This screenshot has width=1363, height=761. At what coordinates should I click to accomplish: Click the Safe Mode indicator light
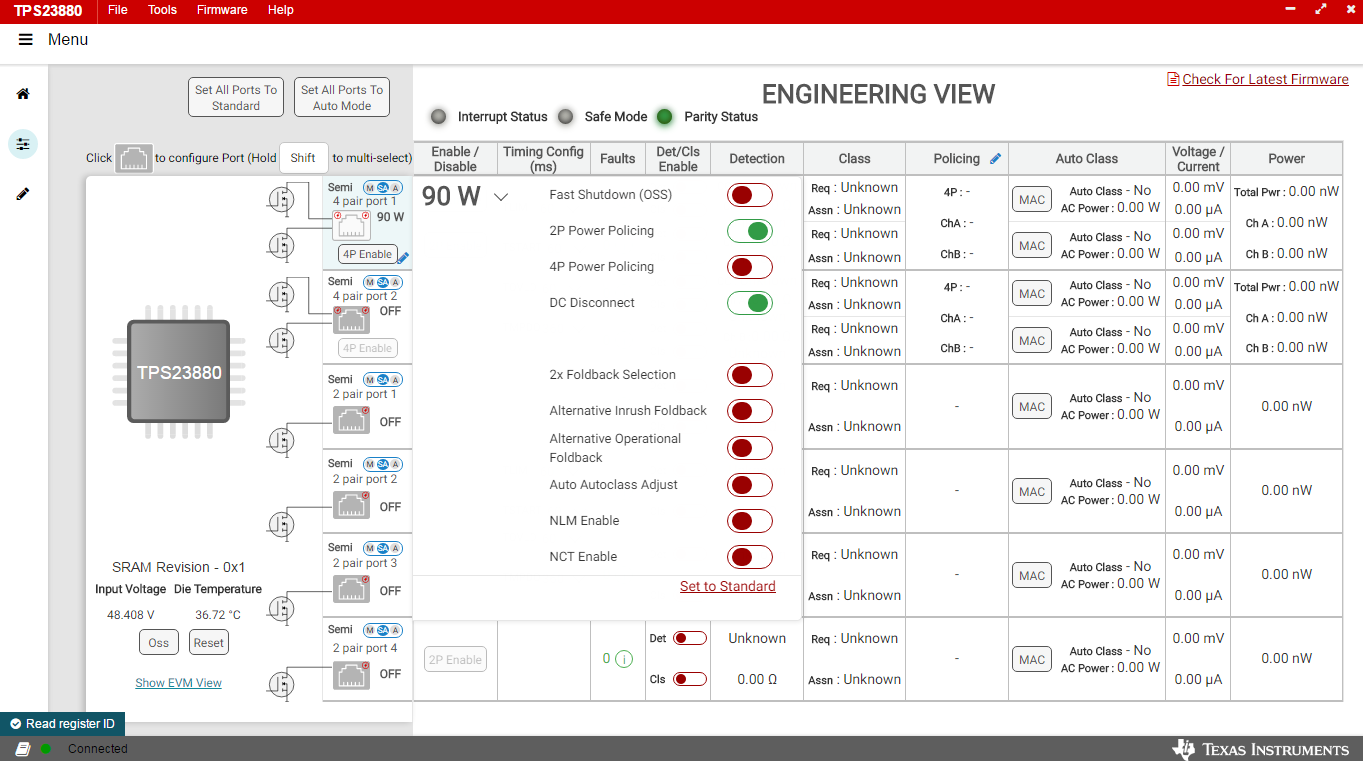[x=565, y=117]
